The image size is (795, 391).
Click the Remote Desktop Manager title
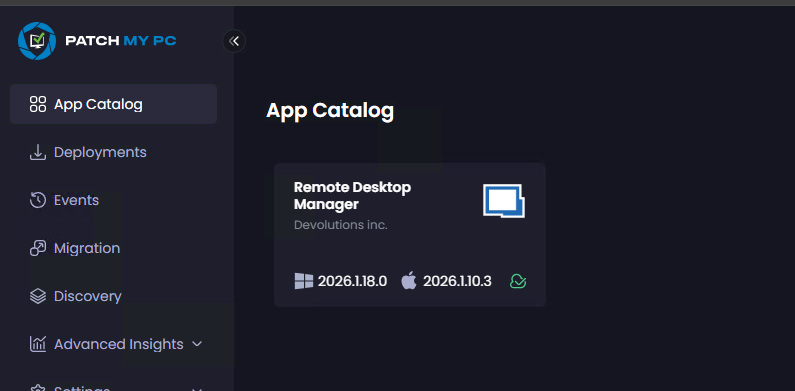click(352, 196)
